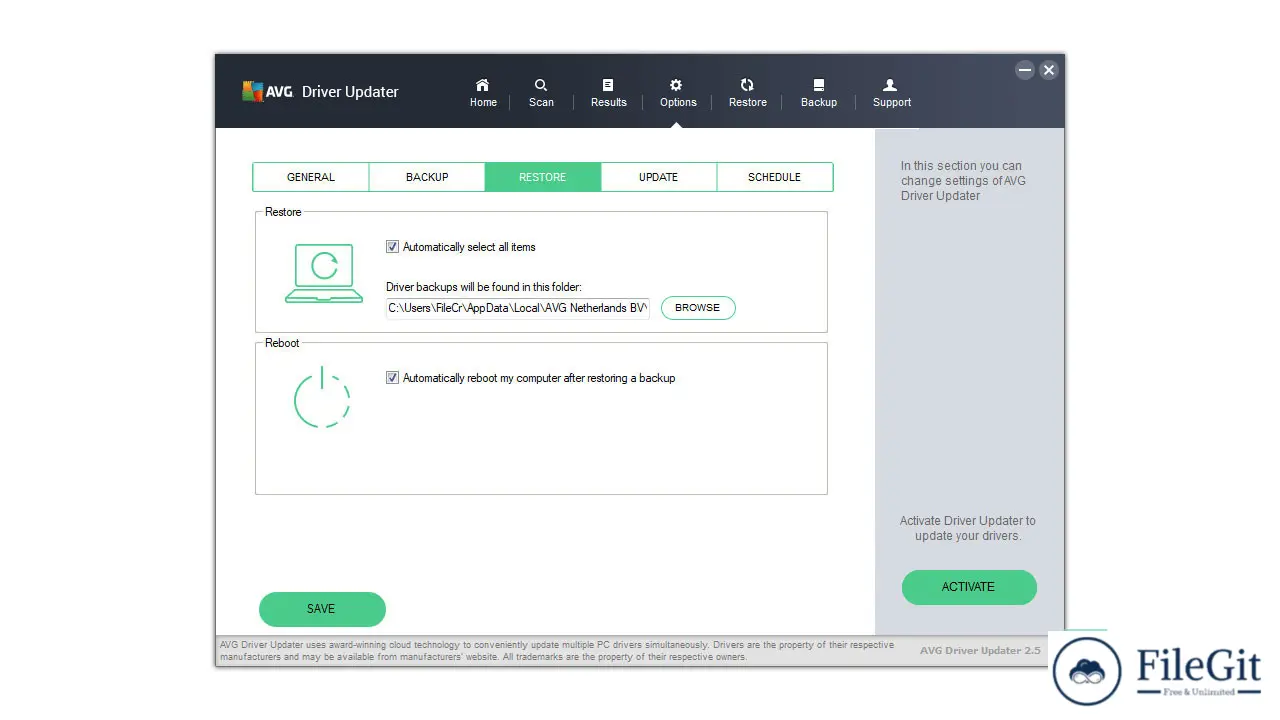1280x720 pixels.
Task: Click the 'Reboot' group label
Action: [282, 343]
